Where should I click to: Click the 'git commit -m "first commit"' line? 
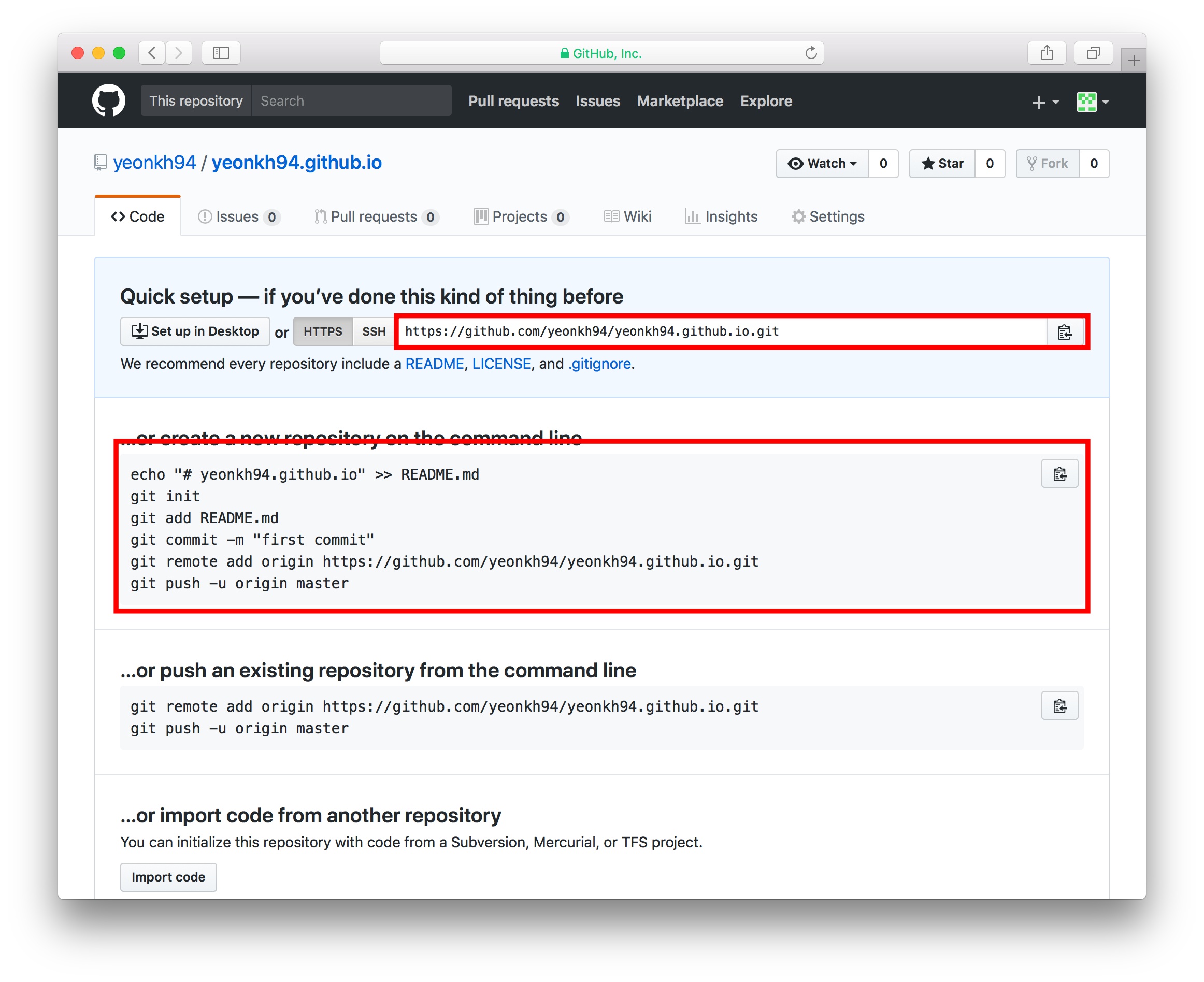click(252, 540)
